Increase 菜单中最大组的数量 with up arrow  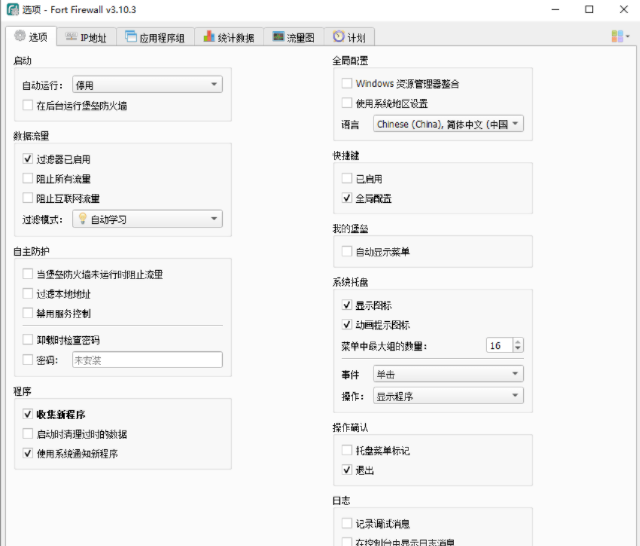[516, 342]
